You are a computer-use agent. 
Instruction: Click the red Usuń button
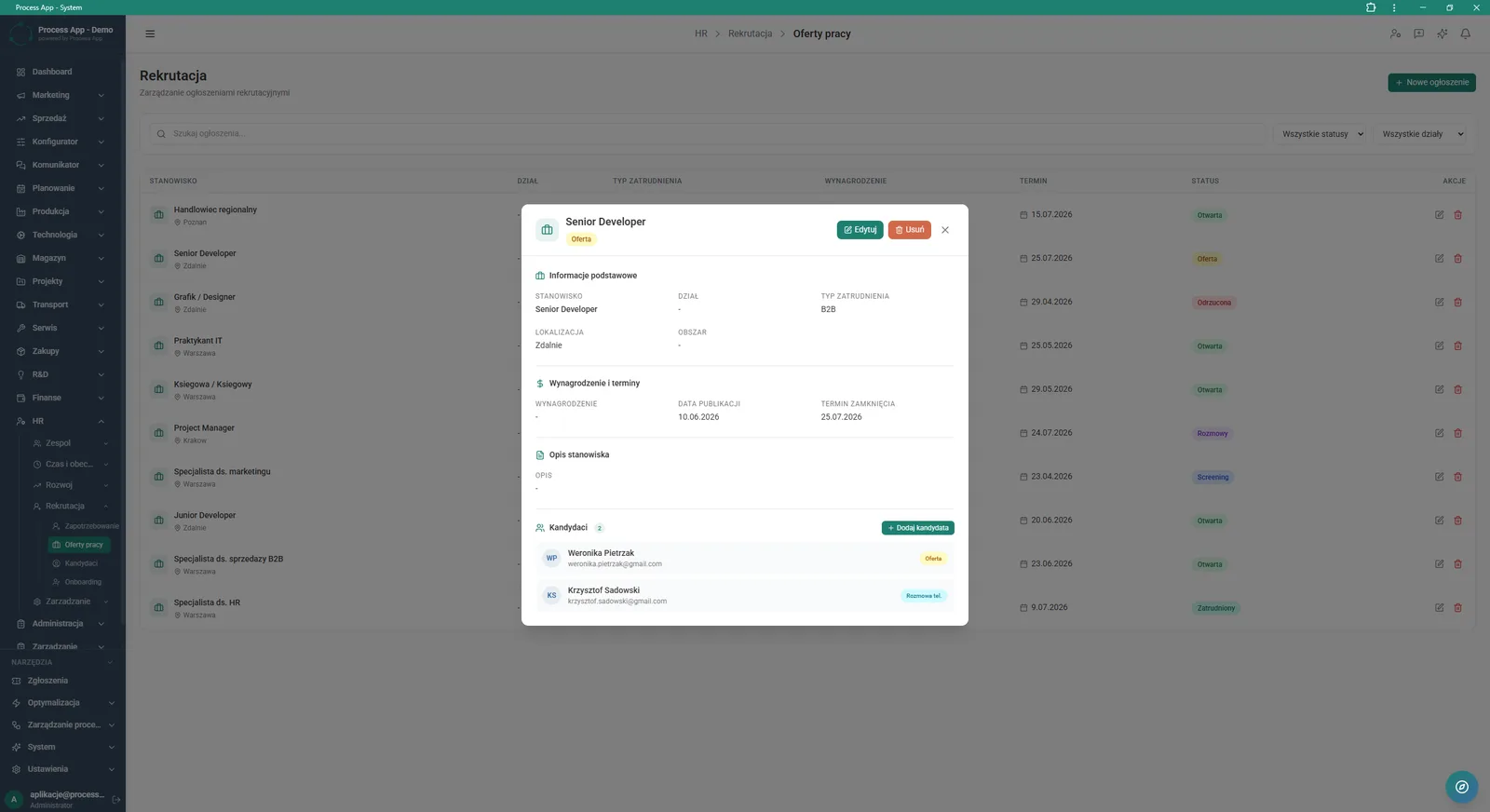pos(910,230)
